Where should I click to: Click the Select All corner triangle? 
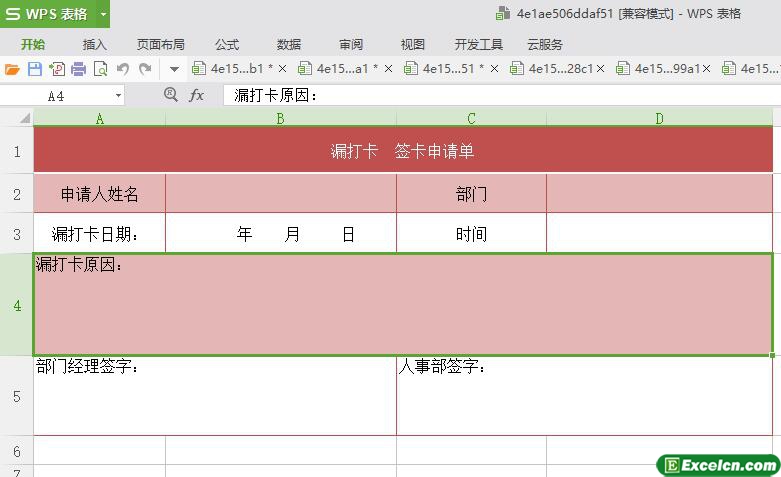point(24,118)
